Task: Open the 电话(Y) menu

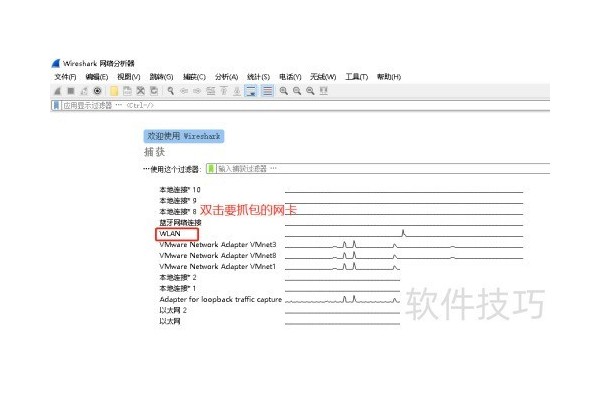Action: pos(290,77)
